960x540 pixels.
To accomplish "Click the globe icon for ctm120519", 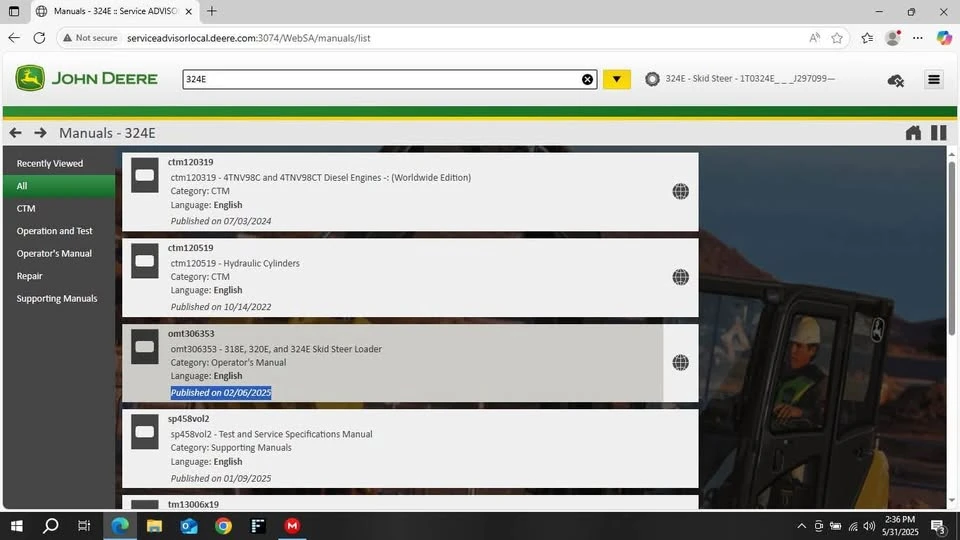I will click(680, 277).
